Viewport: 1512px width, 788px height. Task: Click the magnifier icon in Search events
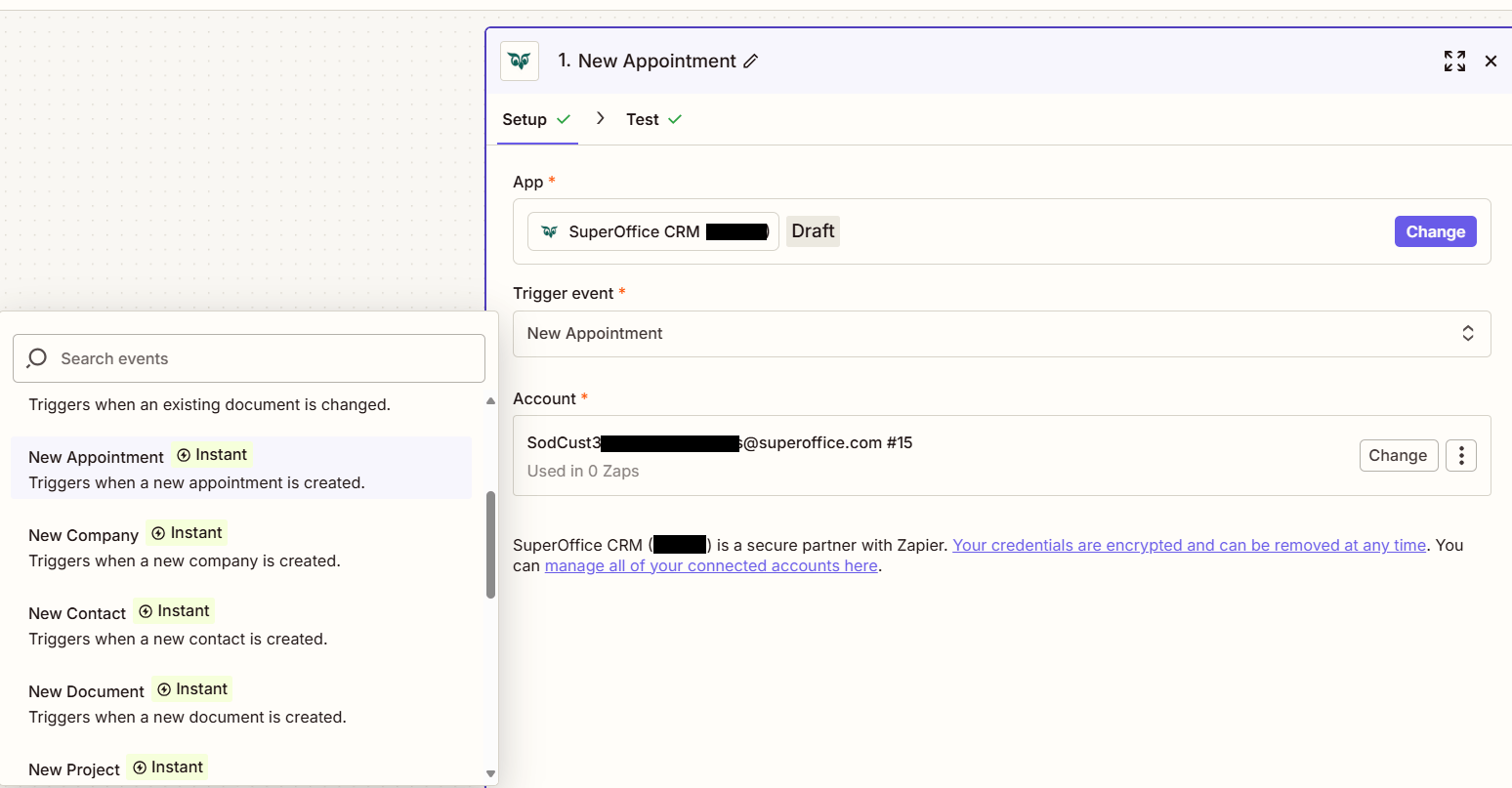(x=36, y=358)
